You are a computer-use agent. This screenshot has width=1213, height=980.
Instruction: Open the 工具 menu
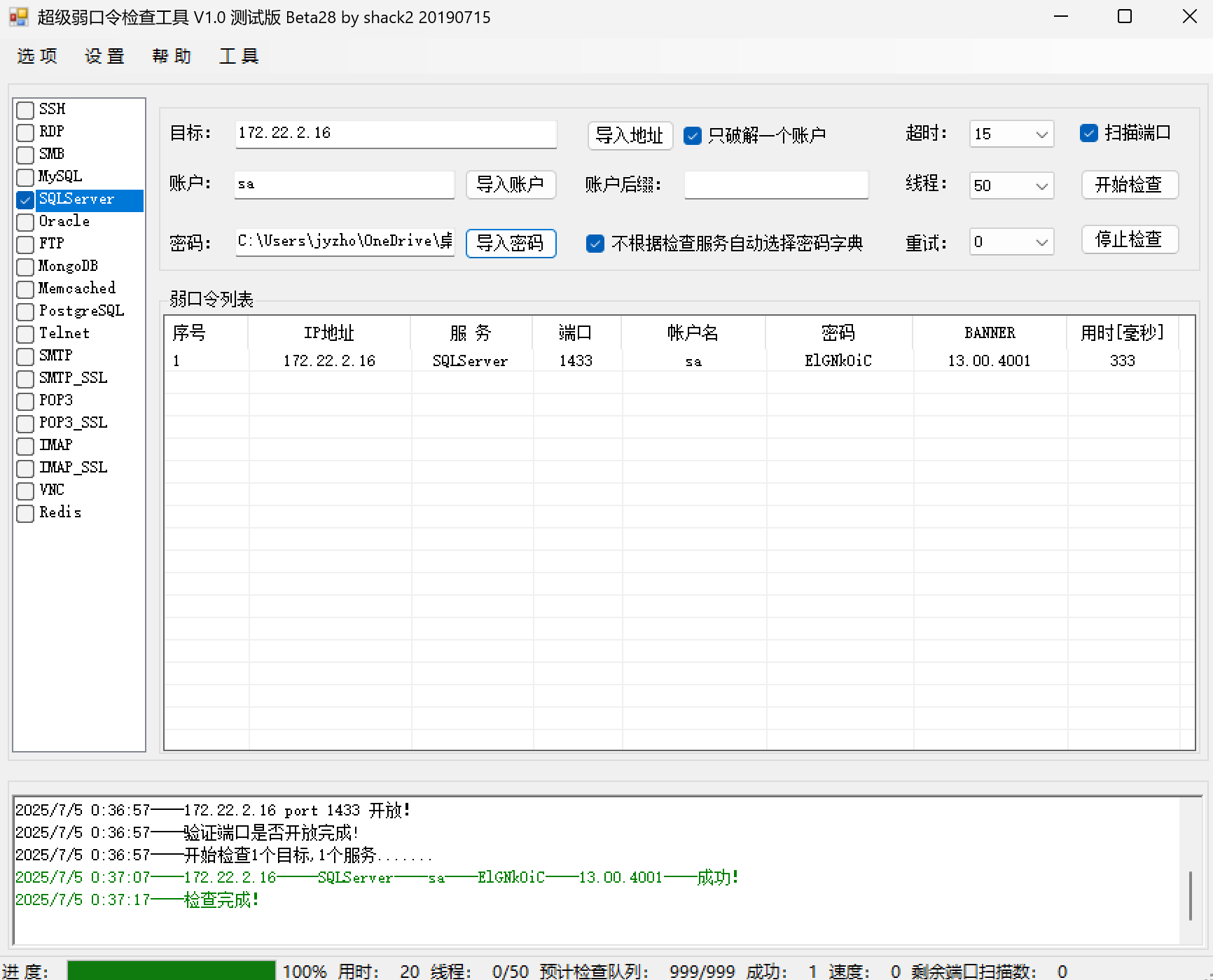(x=239, y=56)
